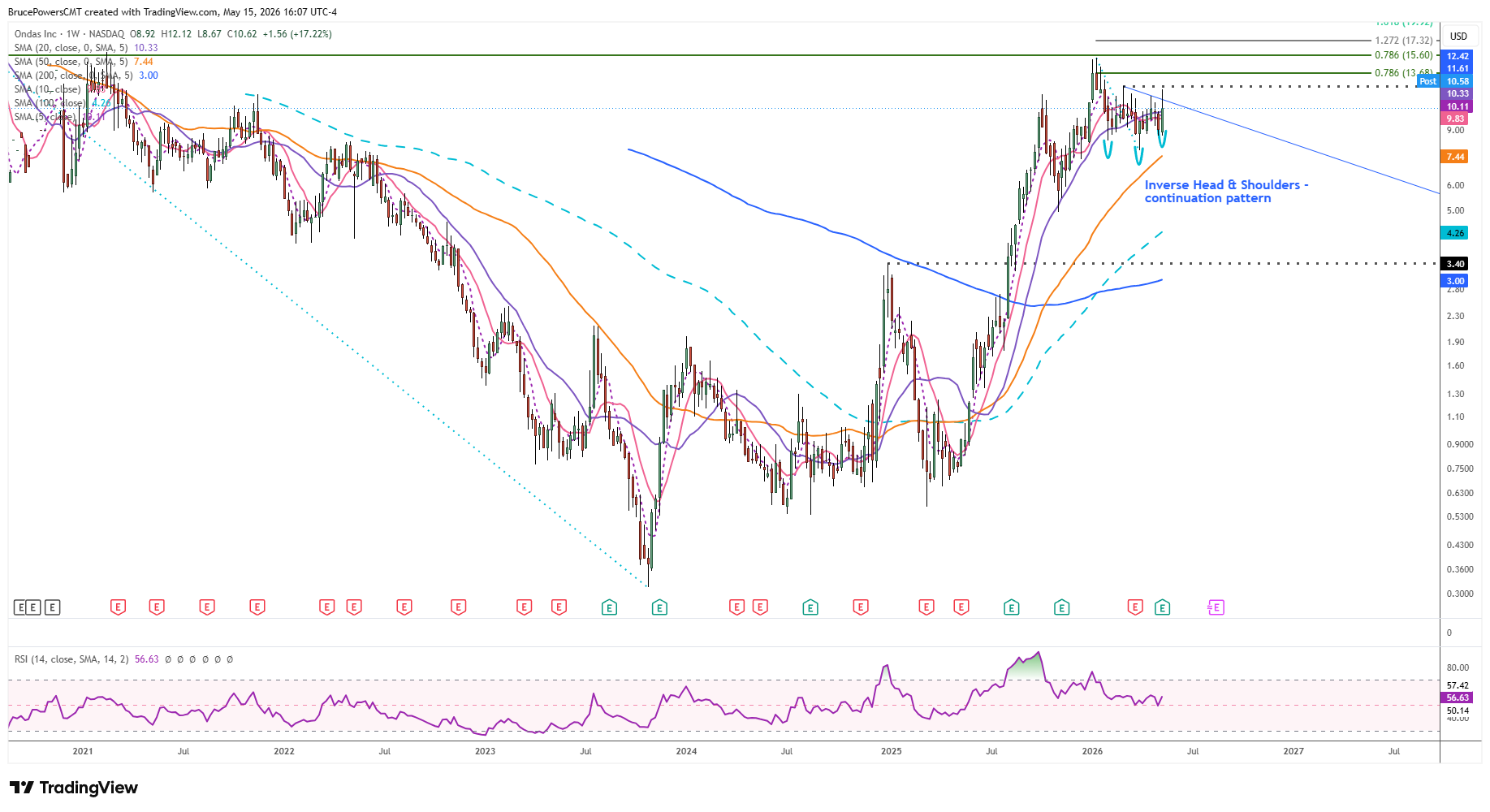
Task: Select the Ondas Inc symbol title
Action: [36, 34]
